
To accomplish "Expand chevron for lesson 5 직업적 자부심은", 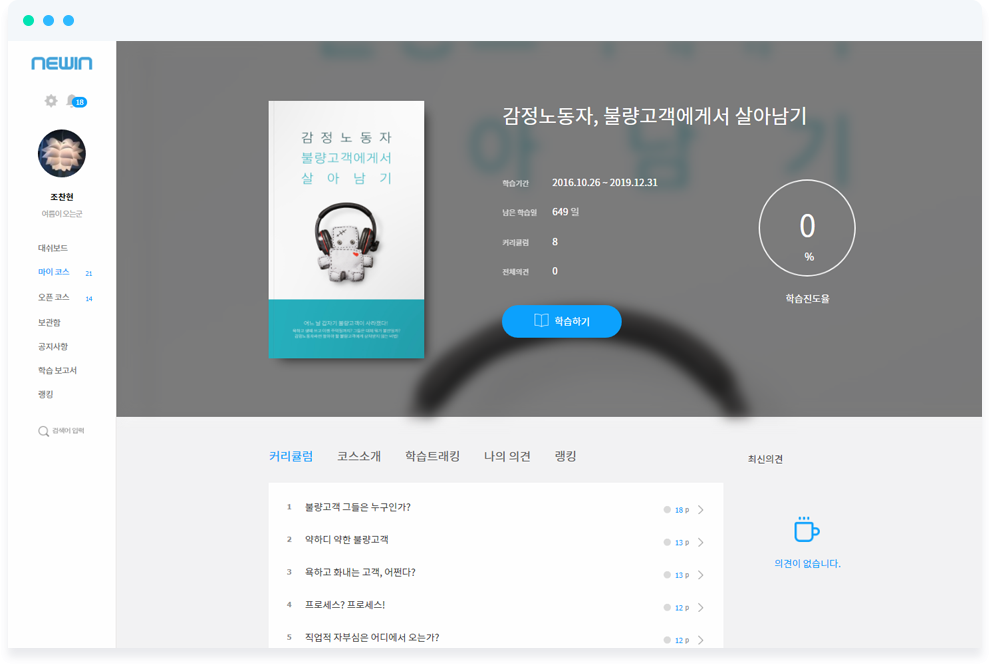I will (701, 640).
